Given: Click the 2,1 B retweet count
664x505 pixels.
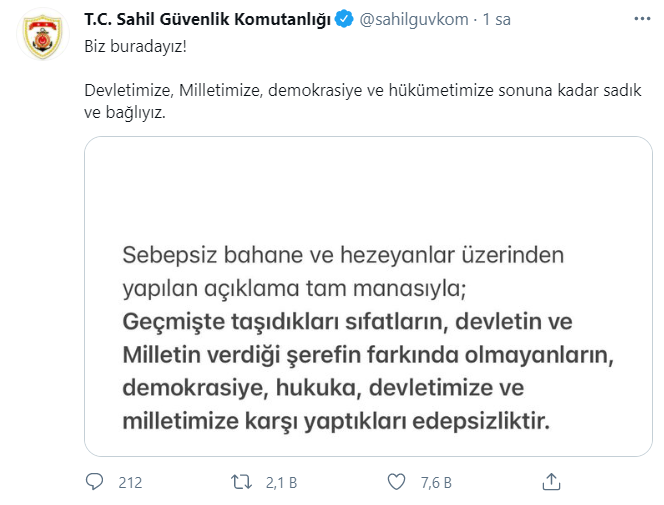Looking at the screenshot, I should click(x=282, y=483).
